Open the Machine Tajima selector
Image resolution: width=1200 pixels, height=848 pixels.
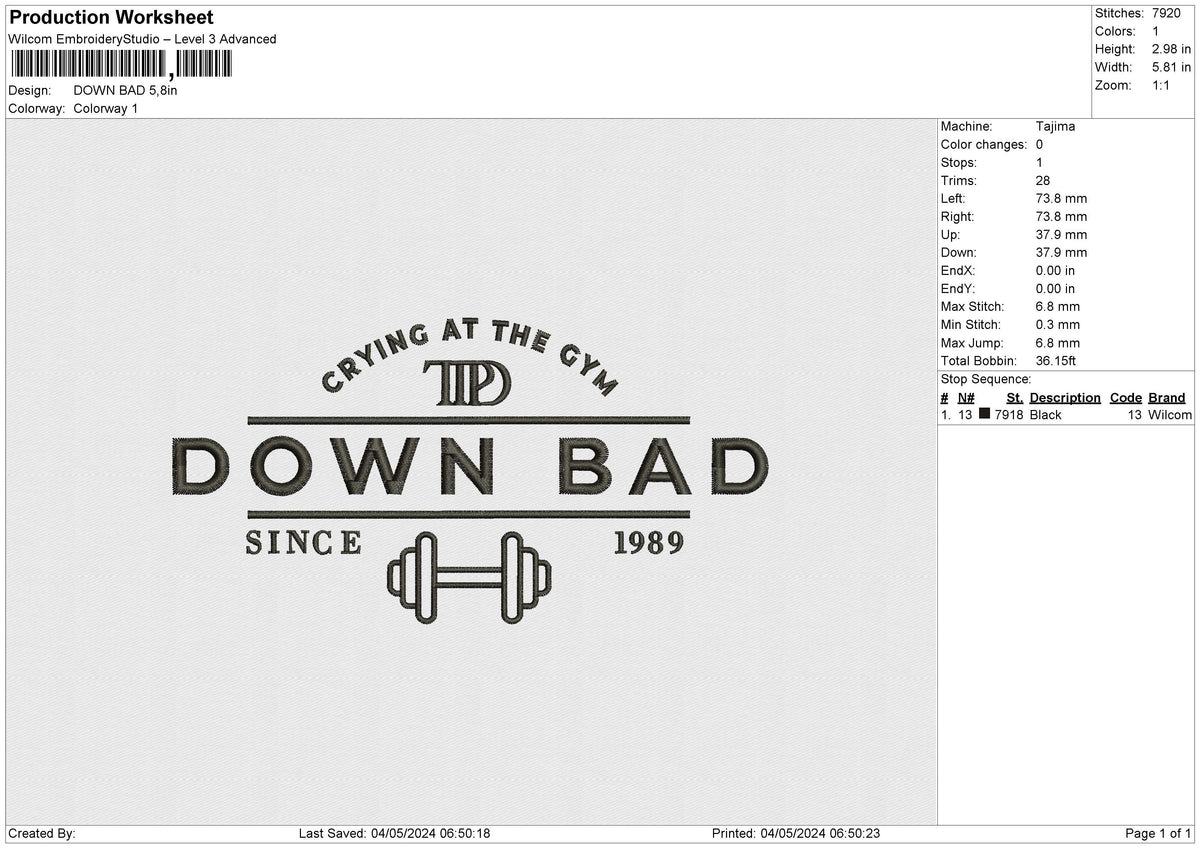(1058, 126)
